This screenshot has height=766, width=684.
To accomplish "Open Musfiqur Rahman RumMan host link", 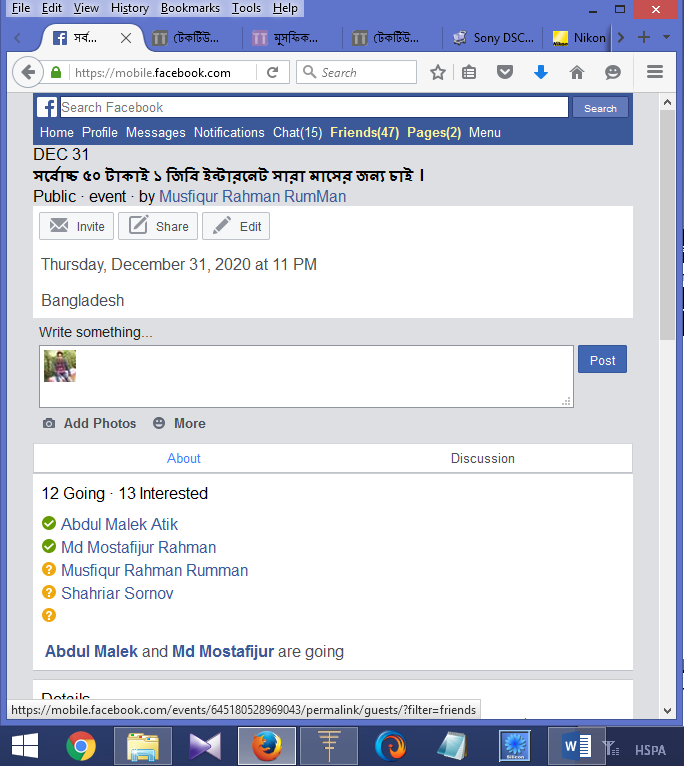I will coord(253,196).
